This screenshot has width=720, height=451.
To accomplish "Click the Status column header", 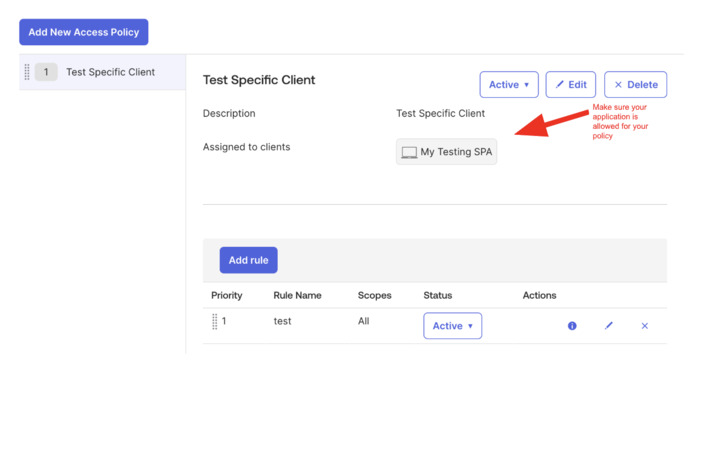I will click(438, 295).
